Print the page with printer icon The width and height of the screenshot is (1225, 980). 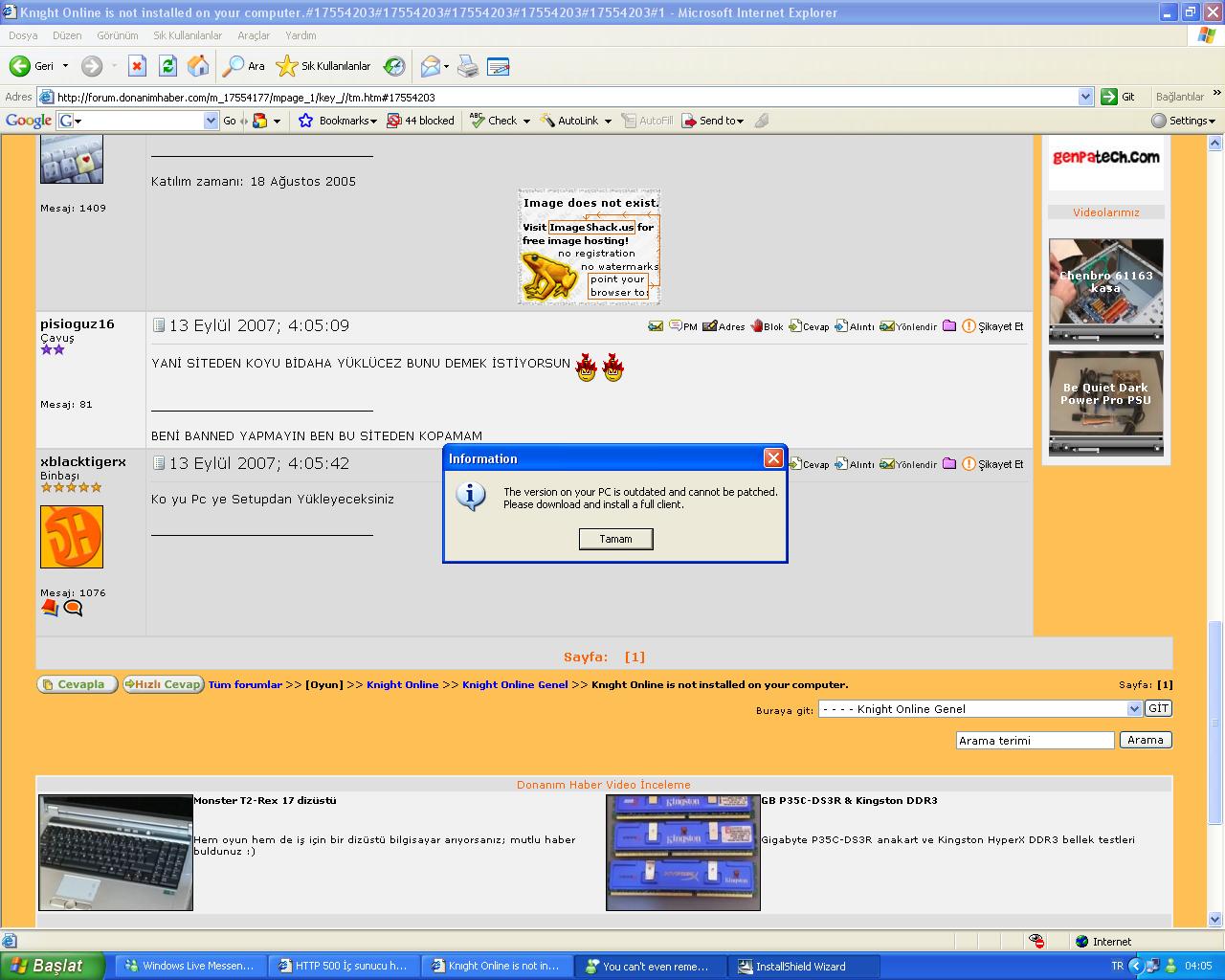pos(467,66)
